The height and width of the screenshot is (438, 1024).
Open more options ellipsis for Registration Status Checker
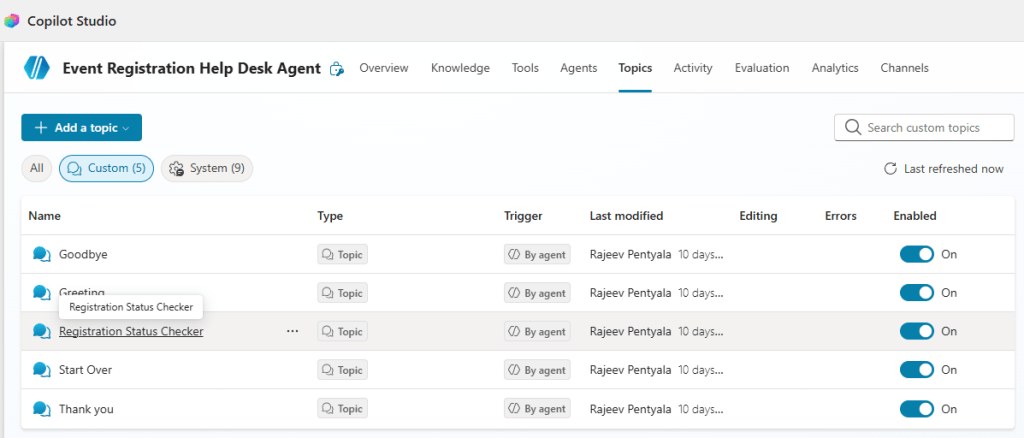pos(292,331)
